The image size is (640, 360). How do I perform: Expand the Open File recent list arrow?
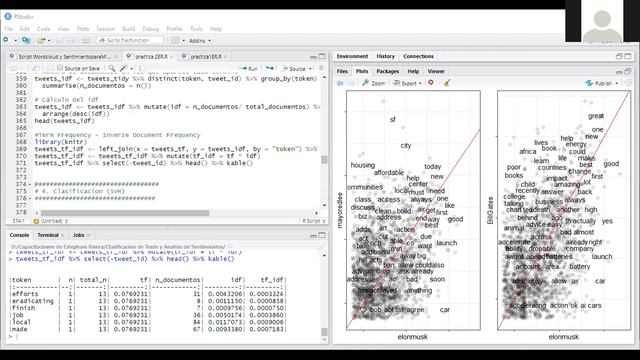pos(49,40)
